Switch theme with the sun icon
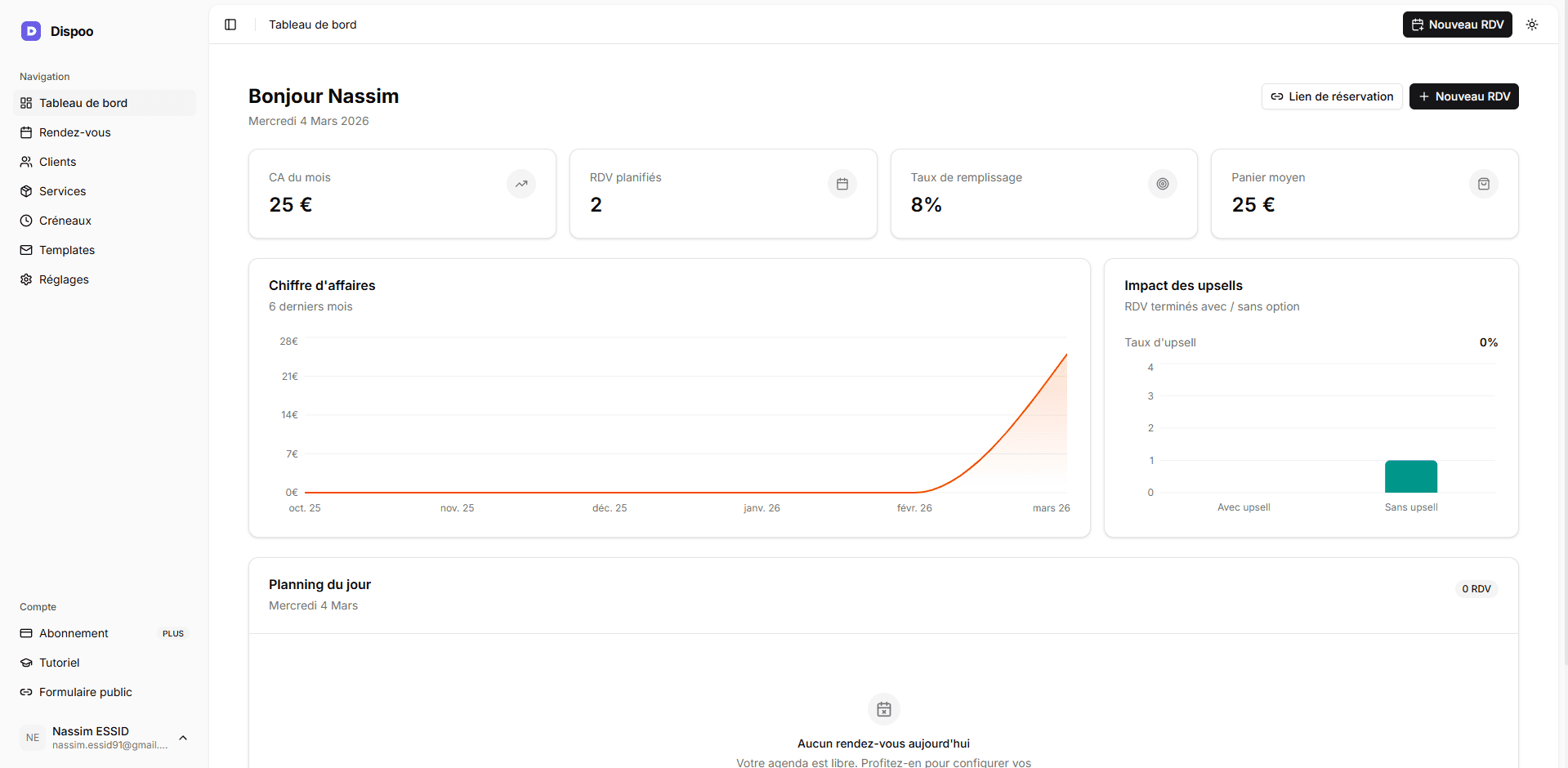 click(x=1532, y=25)
